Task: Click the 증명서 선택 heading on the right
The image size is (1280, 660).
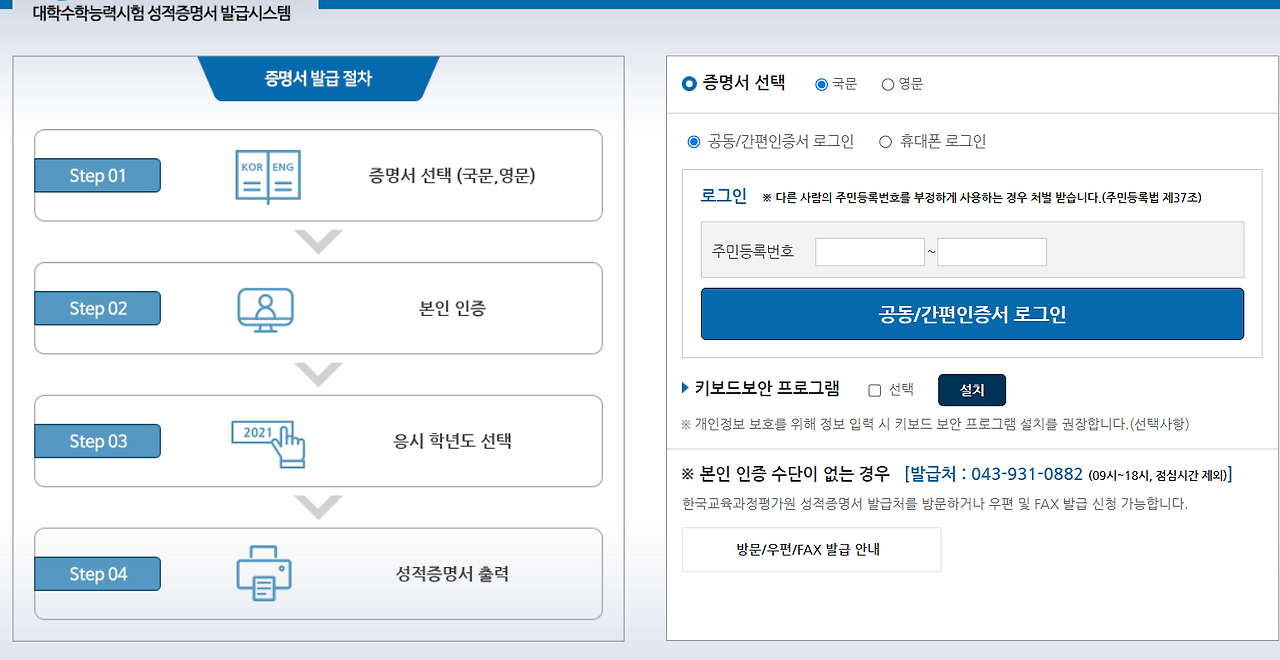Action: pos(744,83)
